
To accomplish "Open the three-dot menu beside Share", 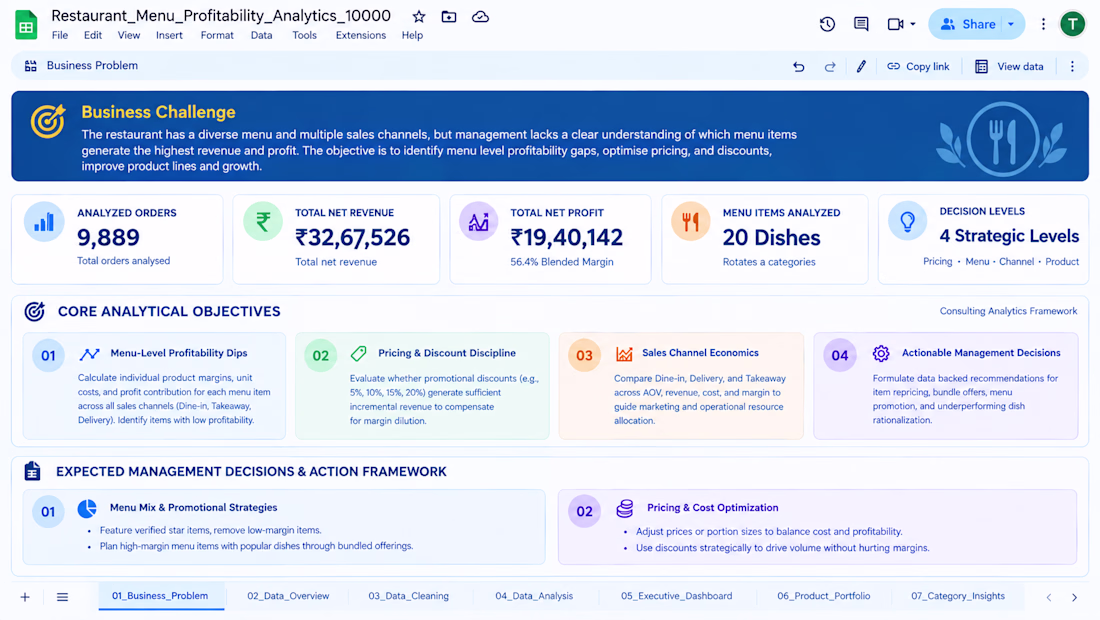I will (1043, 25).
